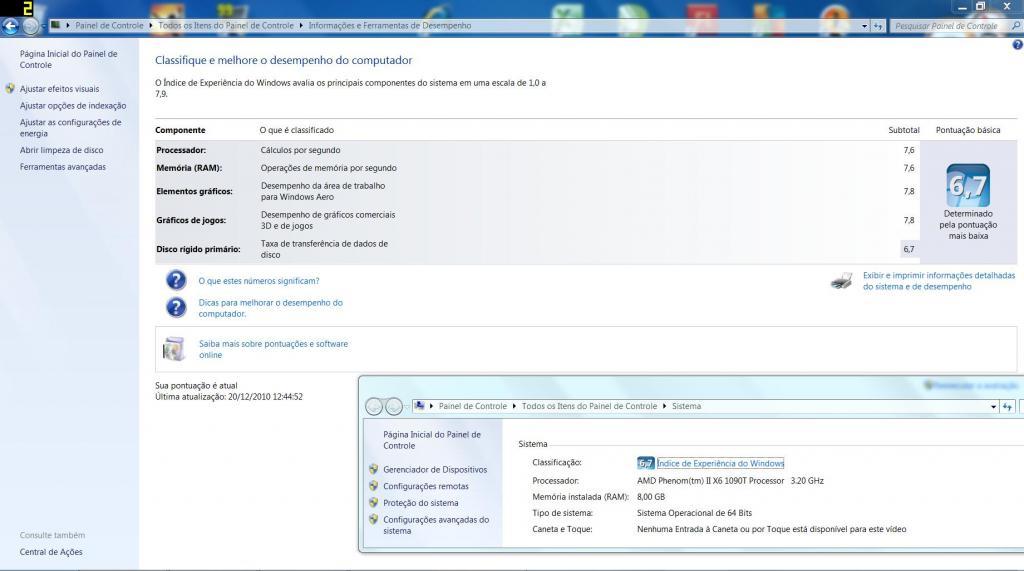The image size is (1024, 571).
Task: Click the refresh icon in main address bar
Action: (878, 26)
